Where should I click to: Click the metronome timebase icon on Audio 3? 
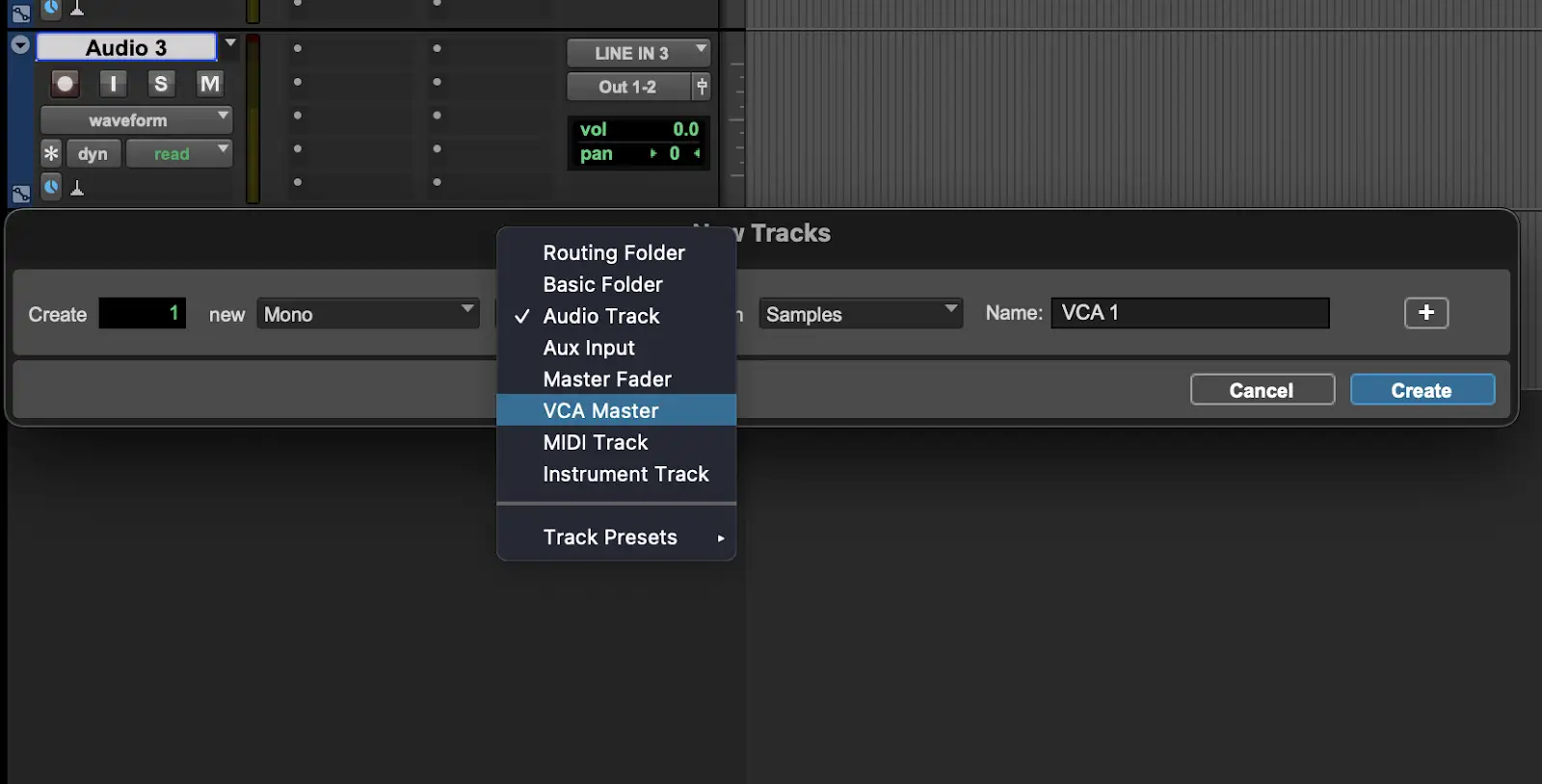pyautogui.click(x=78, y=188)
